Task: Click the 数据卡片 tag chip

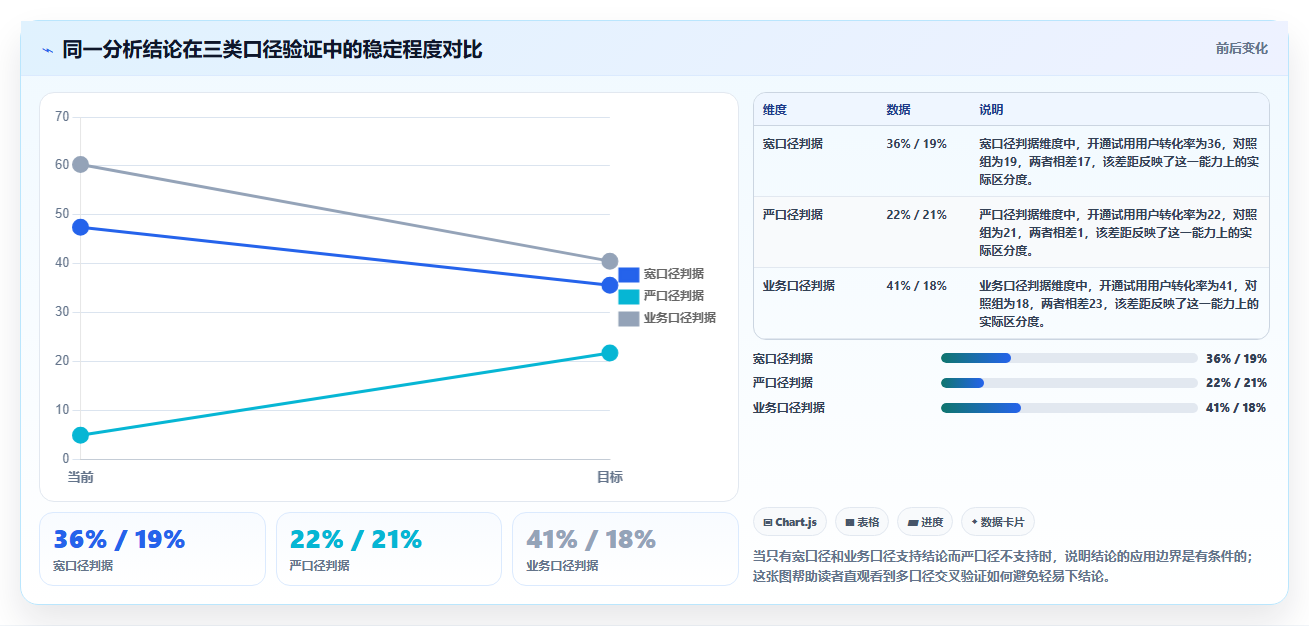Action: pos(998,522)
